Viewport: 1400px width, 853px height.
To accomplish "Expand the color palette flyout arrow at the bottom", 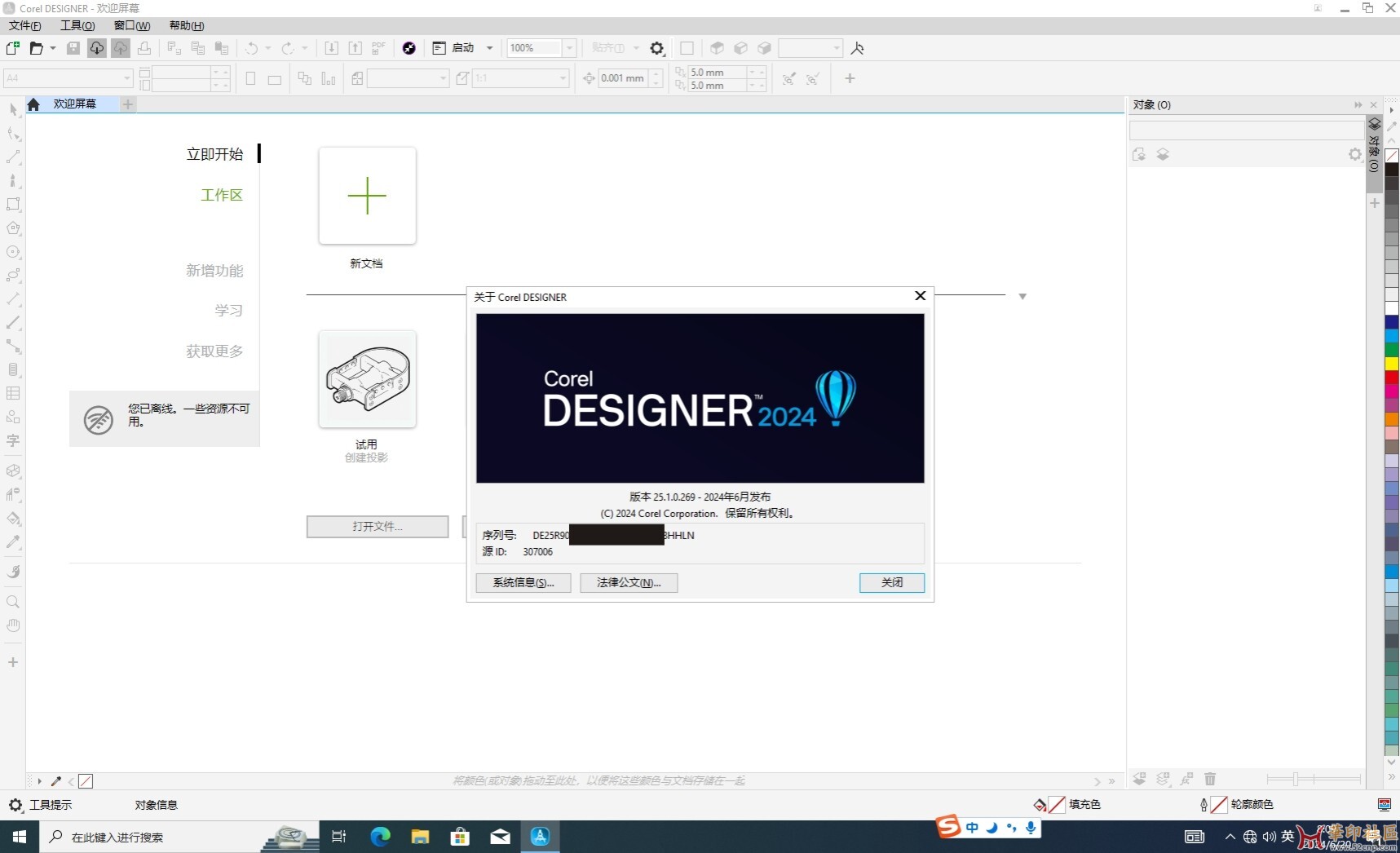I will coord(1392,776).
